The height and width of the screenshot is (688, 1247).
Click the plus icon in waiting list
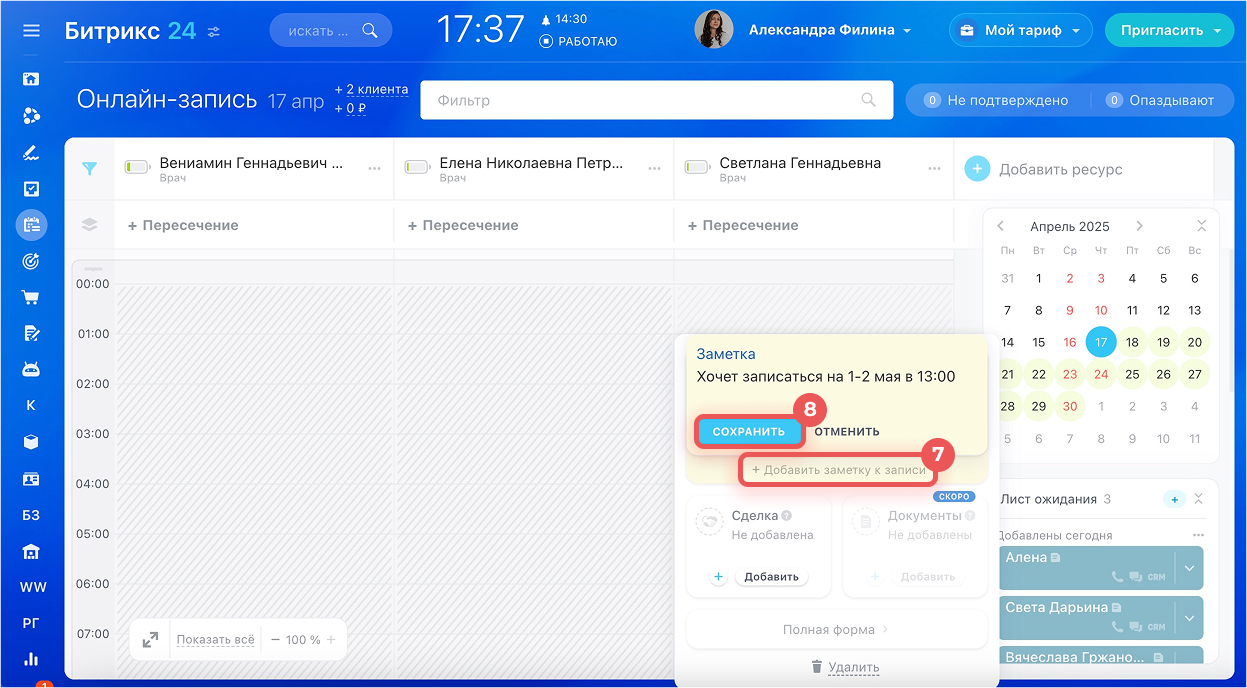[1175, 499]
